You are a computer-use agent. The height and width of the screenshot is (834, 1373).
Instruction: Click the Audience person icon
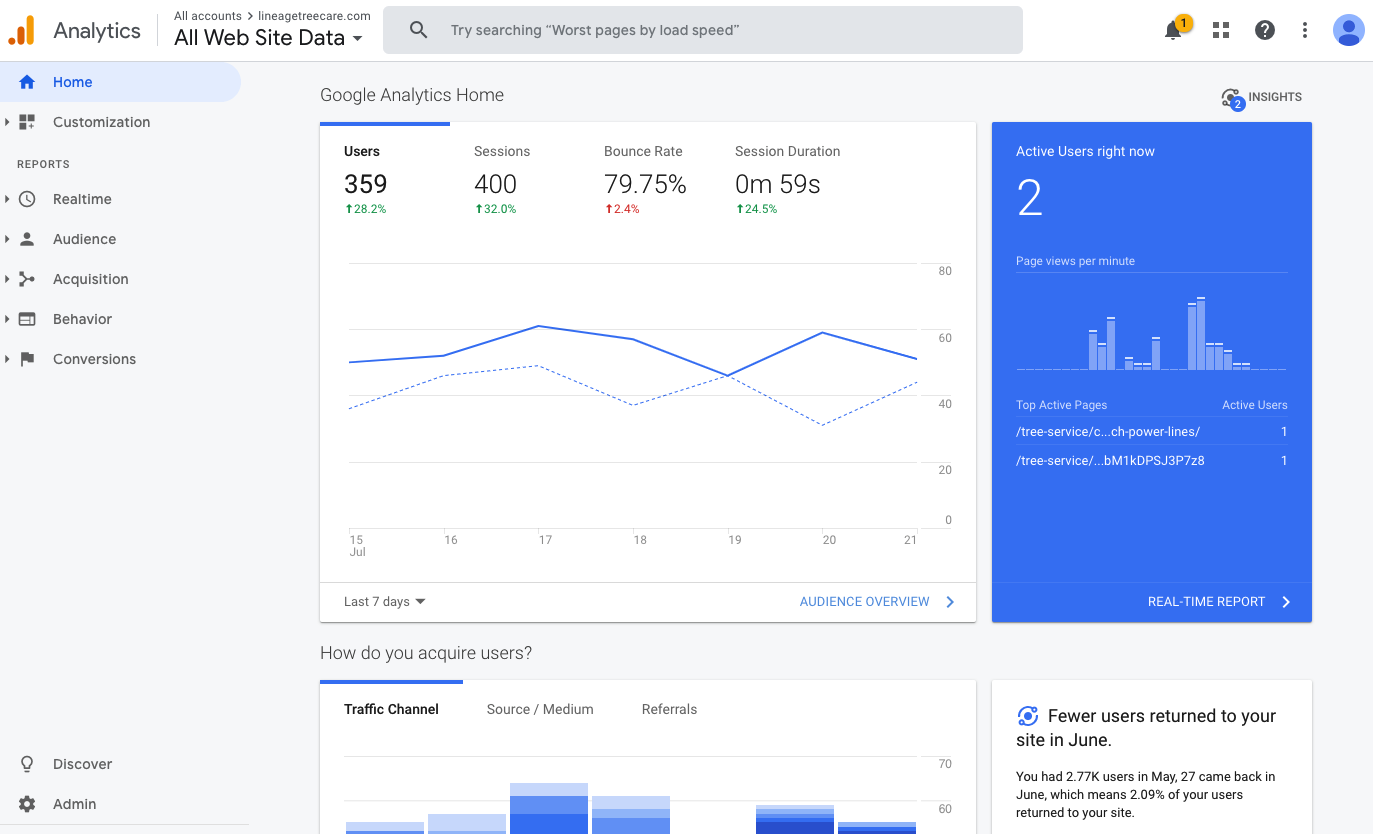click(x=27, y=239)
